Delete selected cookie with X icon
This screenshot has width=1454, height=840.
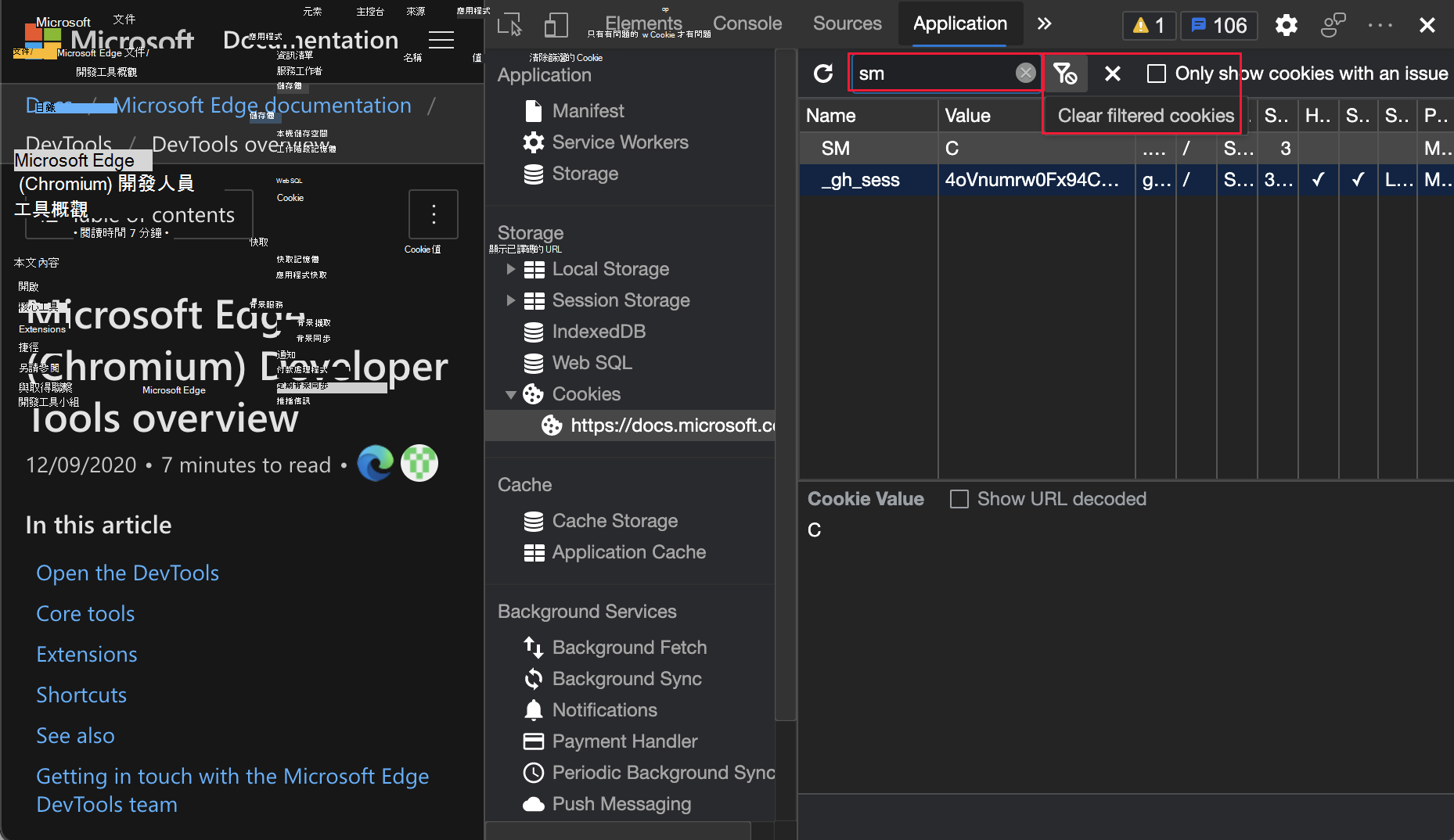click(x=1112, y=74)
